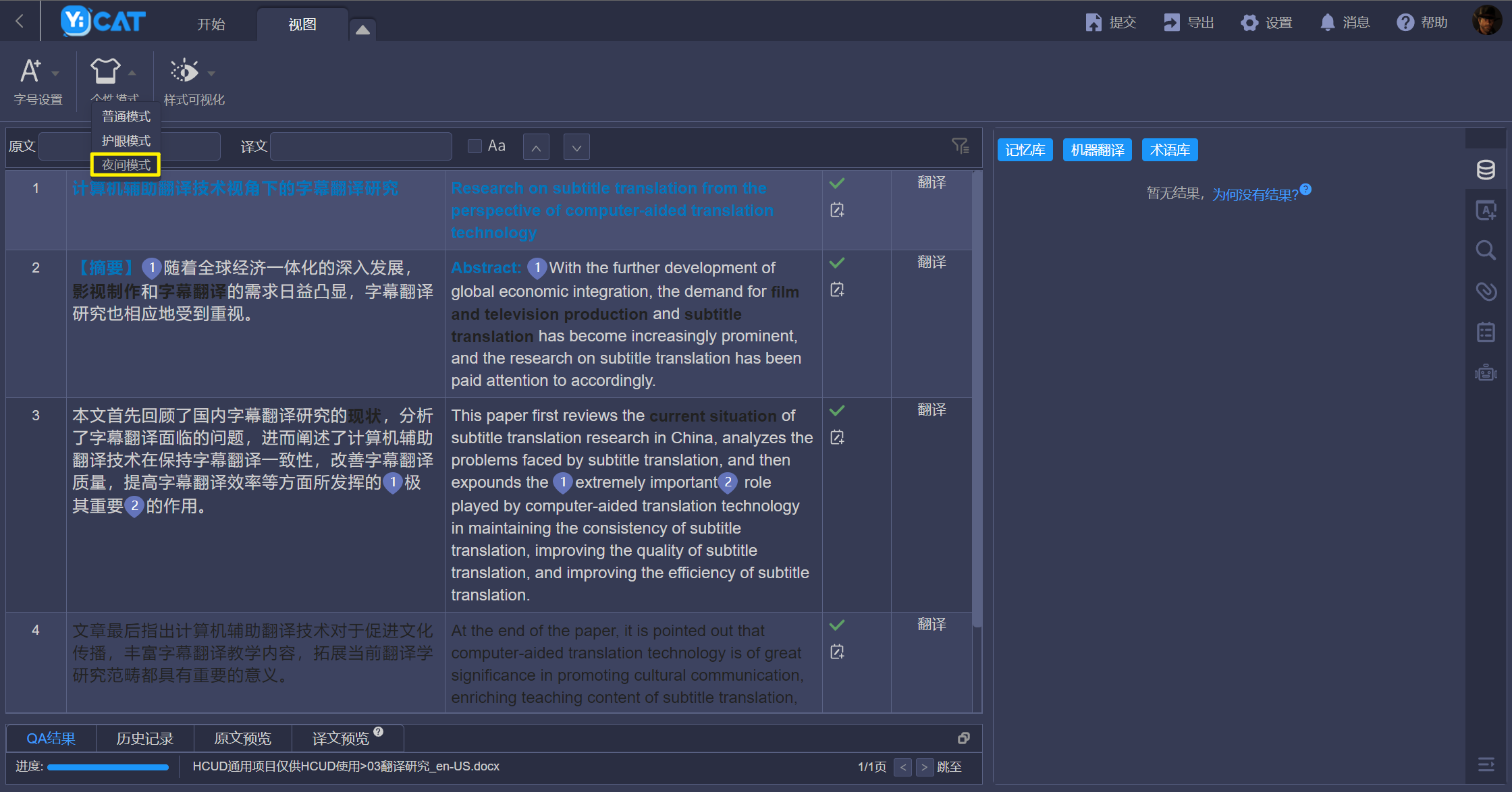Click the 译文 target search input field
1512x792 pixels.
361,146
